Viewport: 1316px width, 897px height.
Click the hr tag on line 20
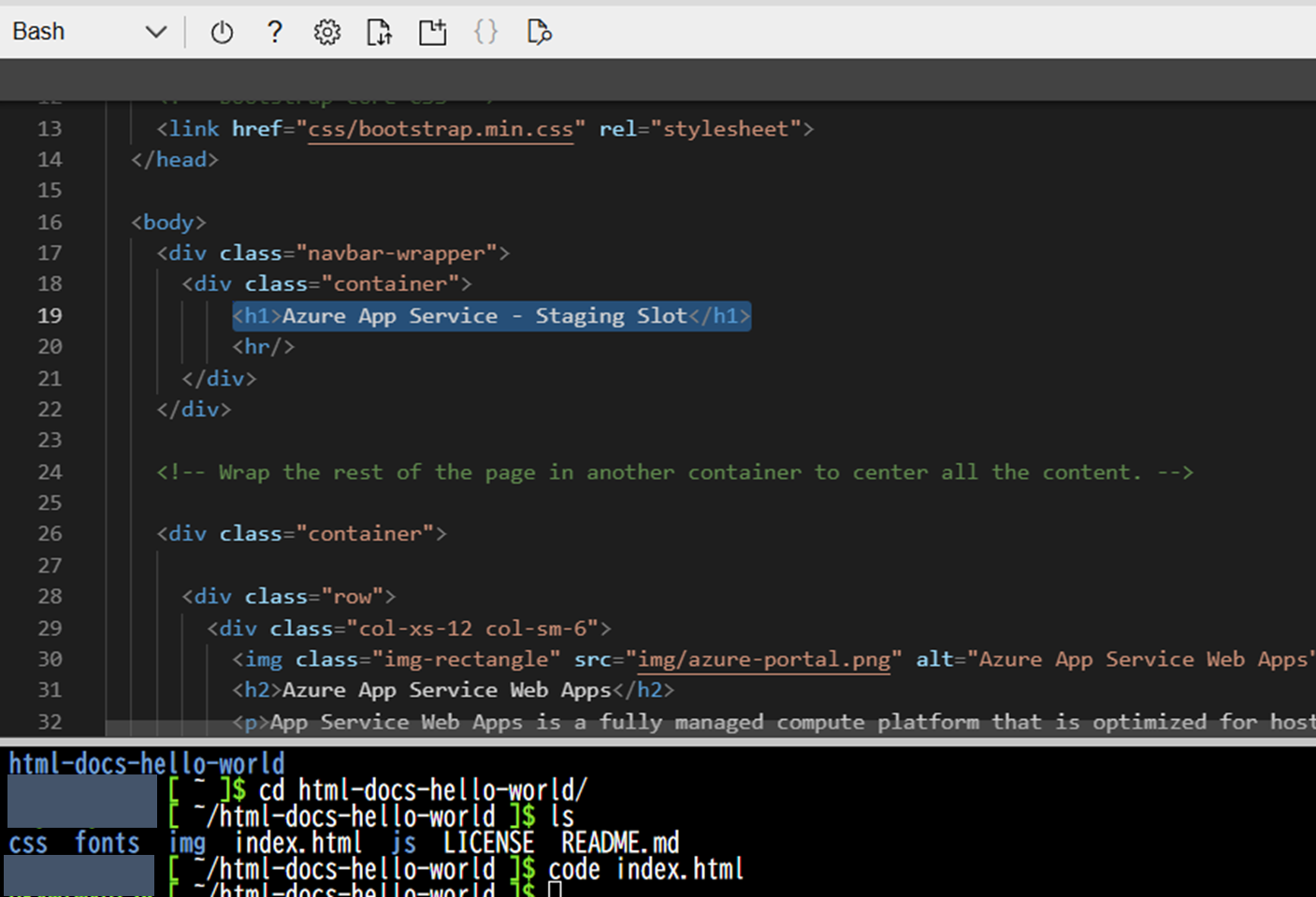(264, 347)
